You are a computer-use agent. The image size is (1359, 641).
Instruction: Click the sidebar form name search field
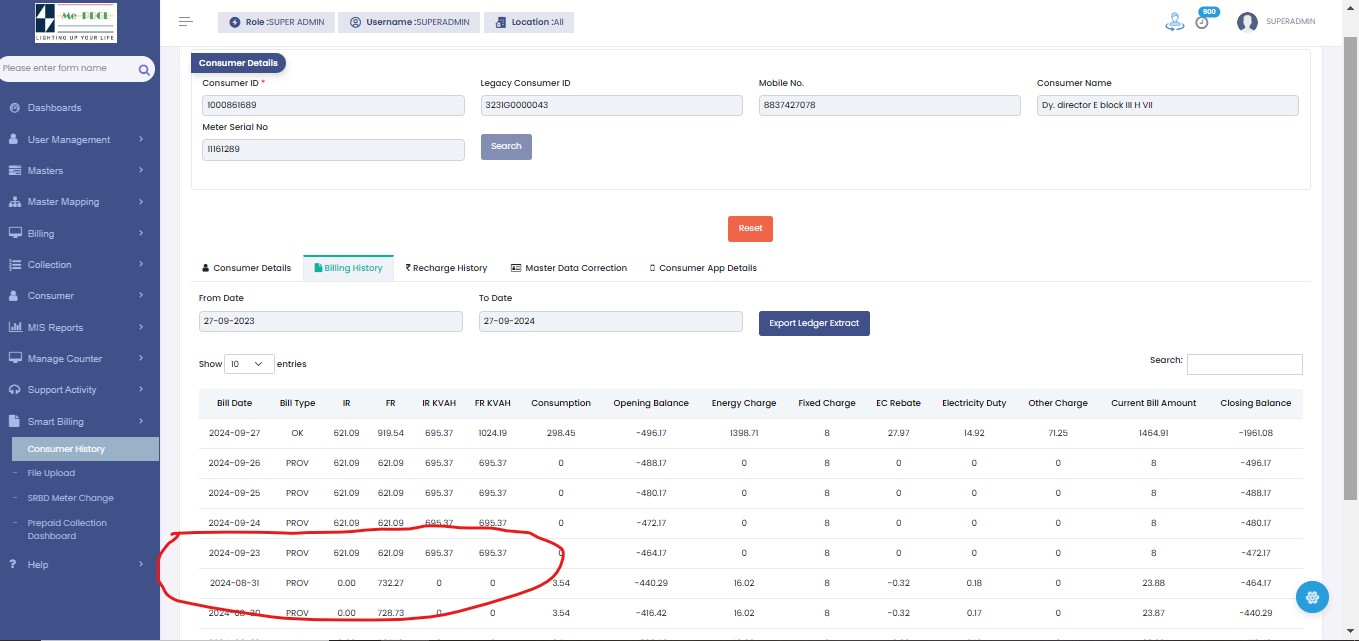pos(68,69)
